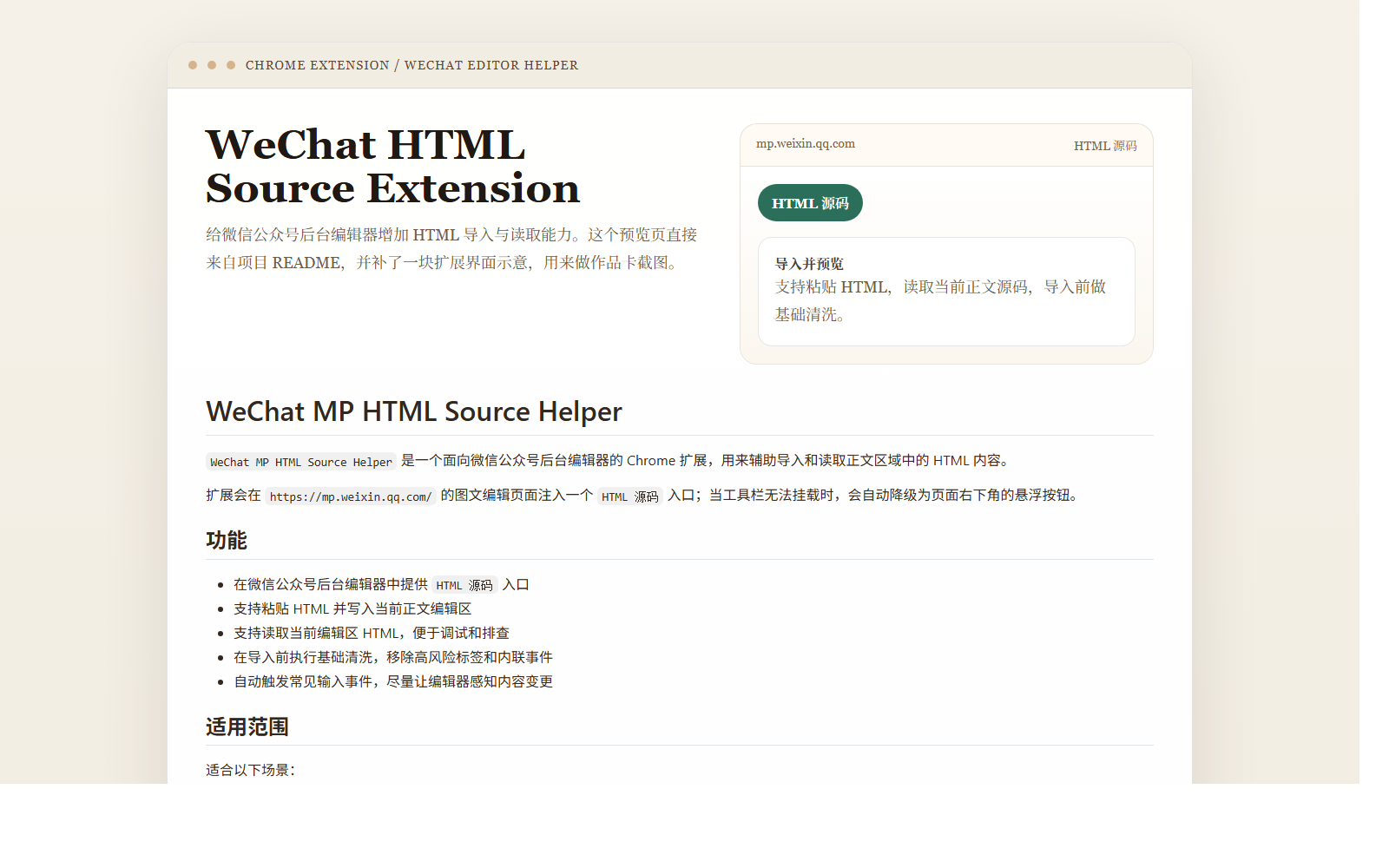Click the plain HTML 源码 label beside mp.weixin.qq.com
Viewport: 1389px width, 868px height.
click(1104, 146)
